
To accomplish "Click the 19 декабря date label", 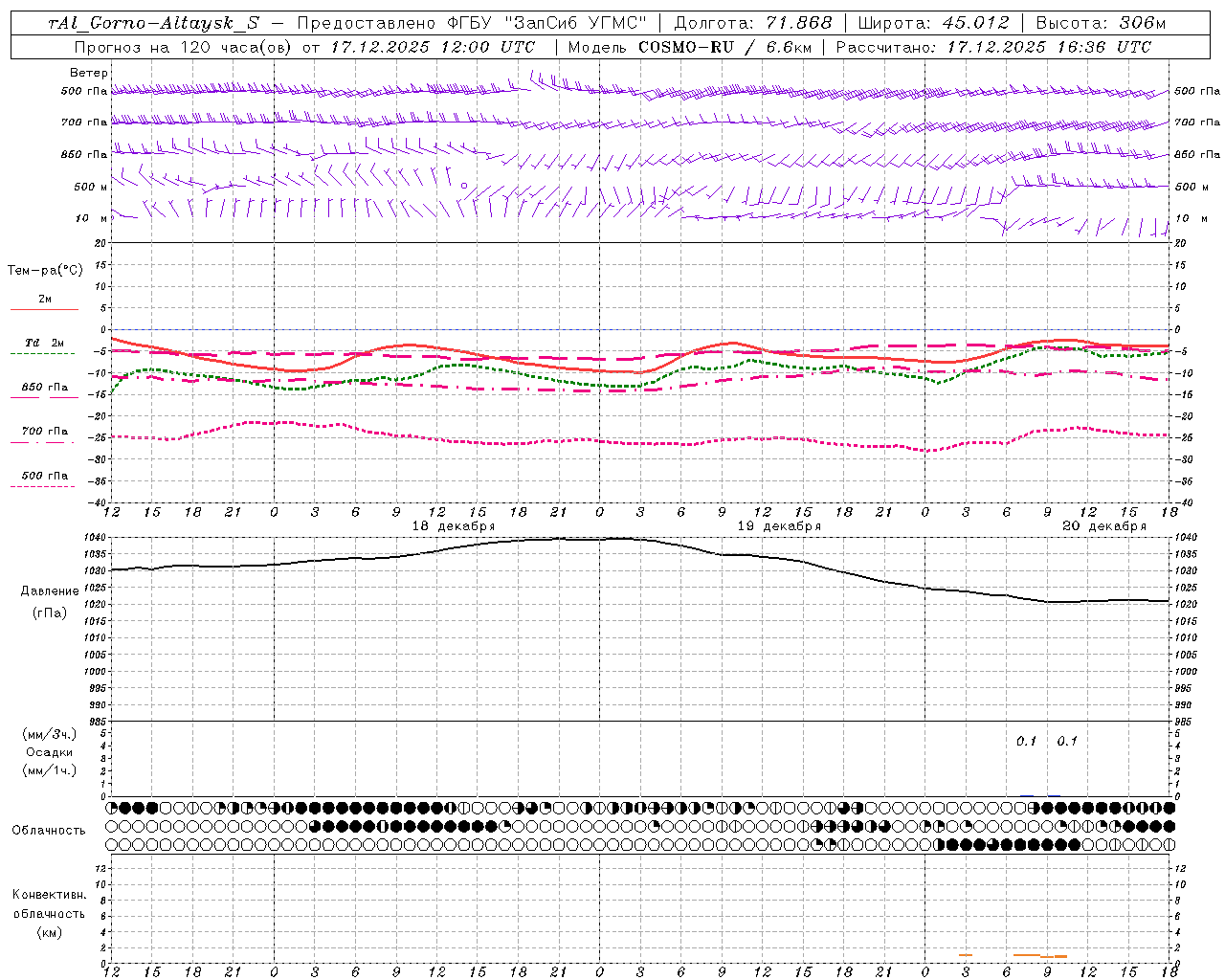I will [779, 526].
